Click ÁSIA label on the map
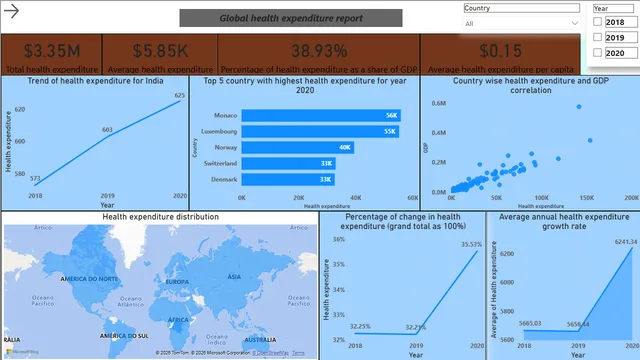Viewport: 640px width, 360px height. coord(234,277)
